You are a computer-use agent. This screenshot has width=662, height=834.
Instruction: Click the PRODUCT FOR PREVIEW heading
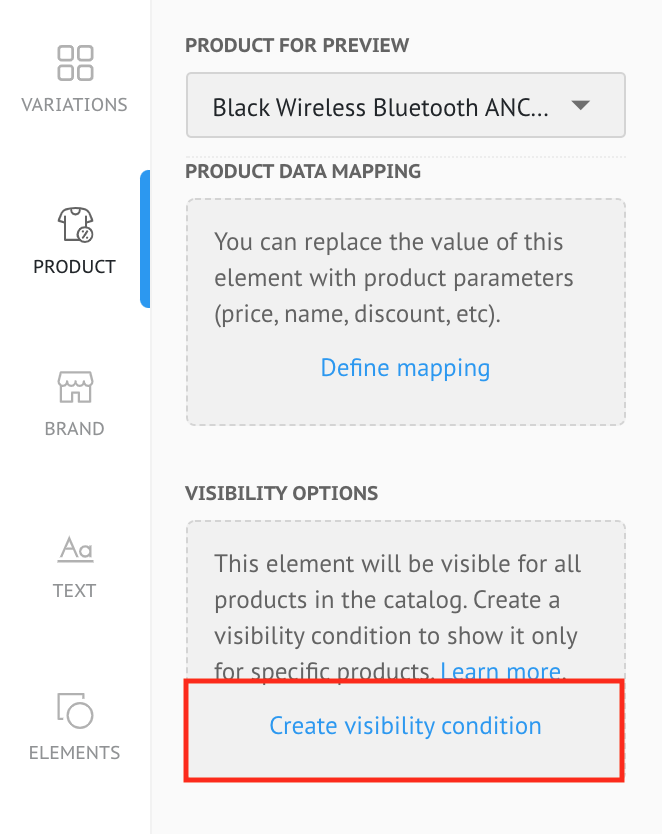click(x=297, y=46)
